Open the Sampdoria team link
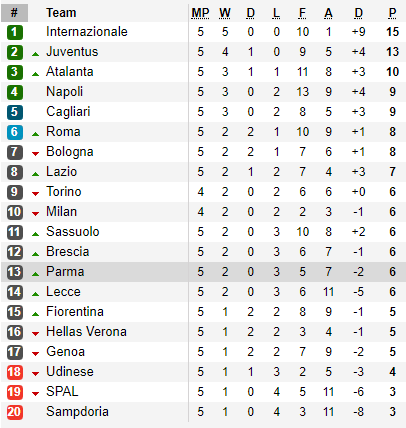The image size is (406, 428). (77, 412)
